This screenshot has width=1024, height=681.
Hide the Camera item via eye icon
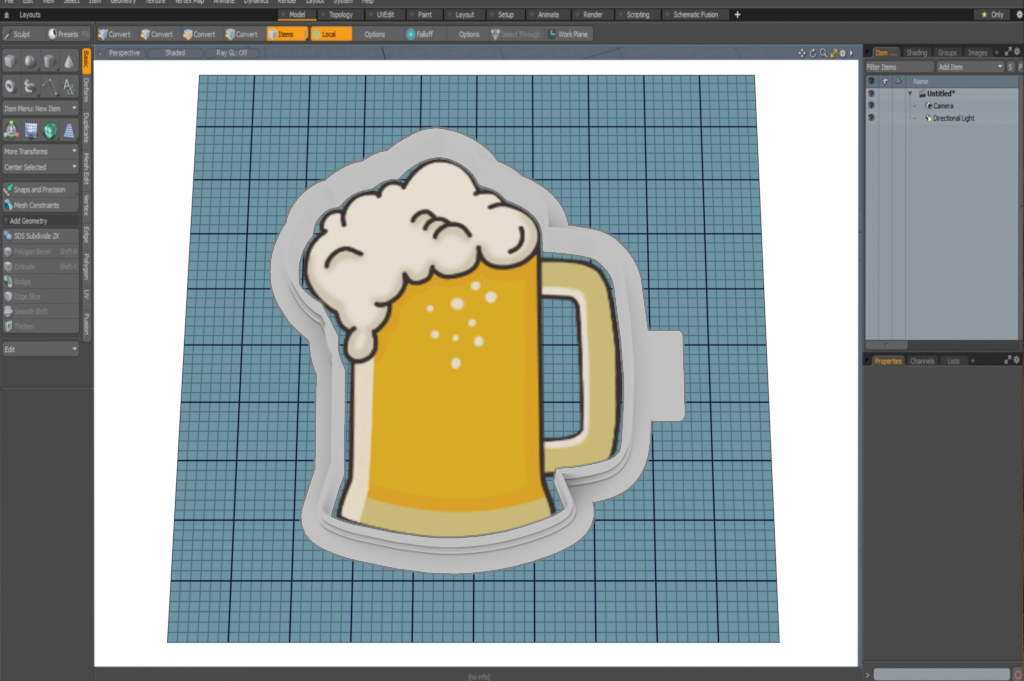(871, 105)
